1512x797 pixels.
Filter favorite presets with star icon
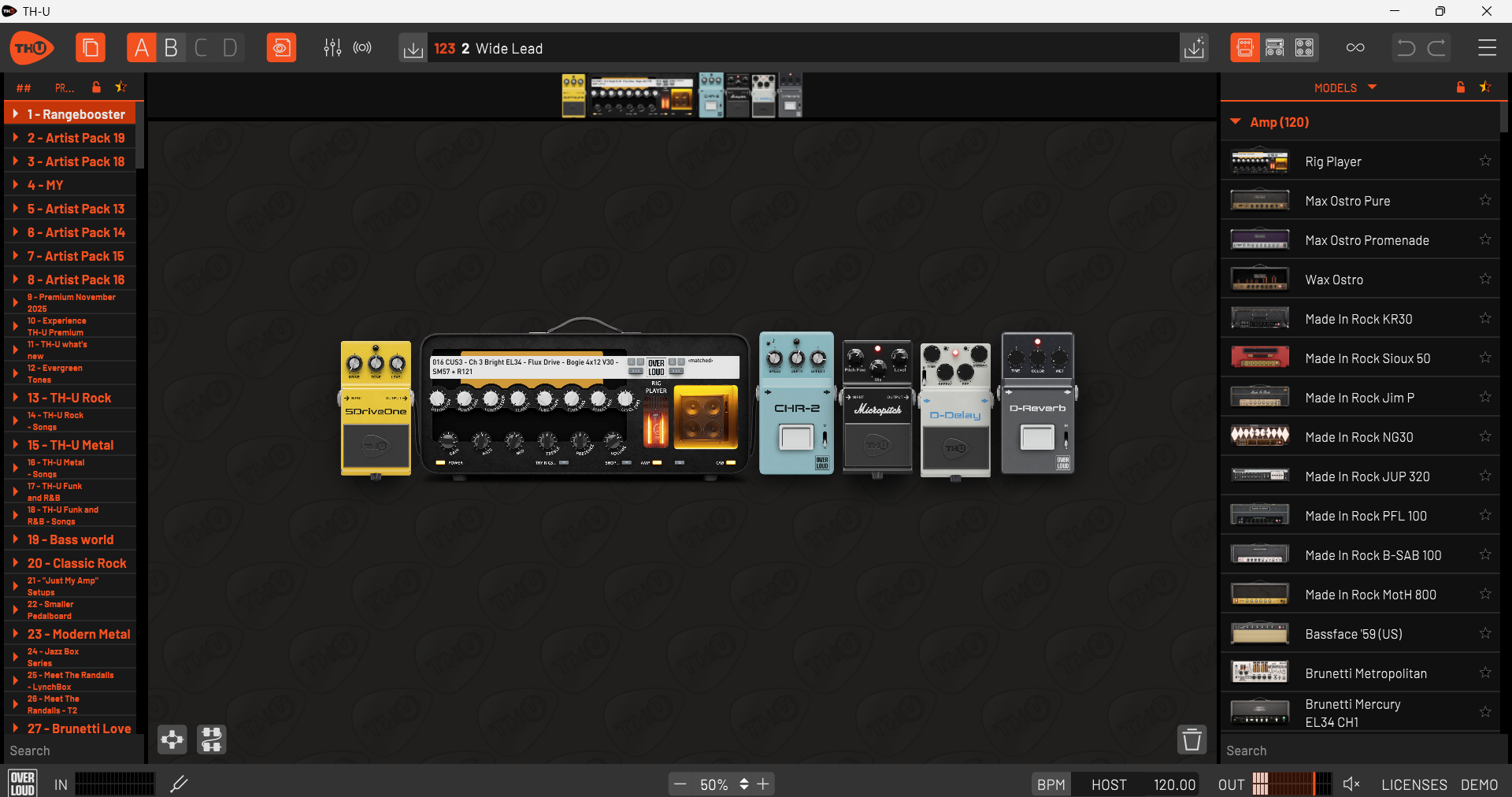pyautogui.click(x=120, y=87)
